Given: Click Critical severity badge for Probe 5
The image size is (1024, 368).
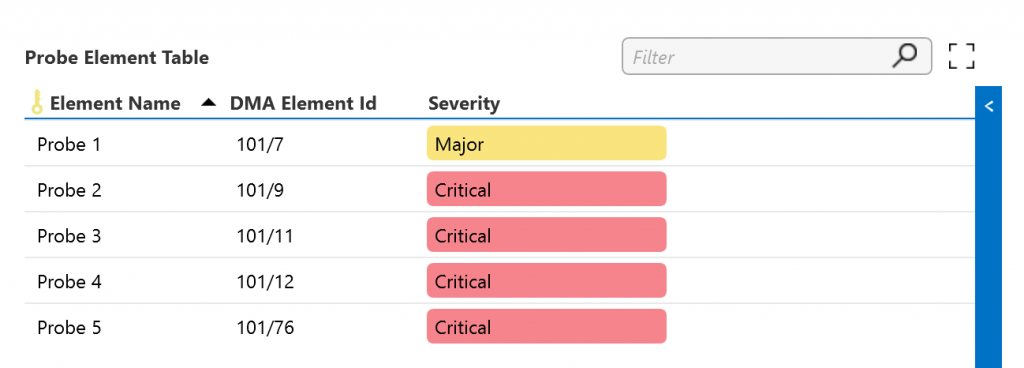Looking at the screenshot, I should 547,326.
